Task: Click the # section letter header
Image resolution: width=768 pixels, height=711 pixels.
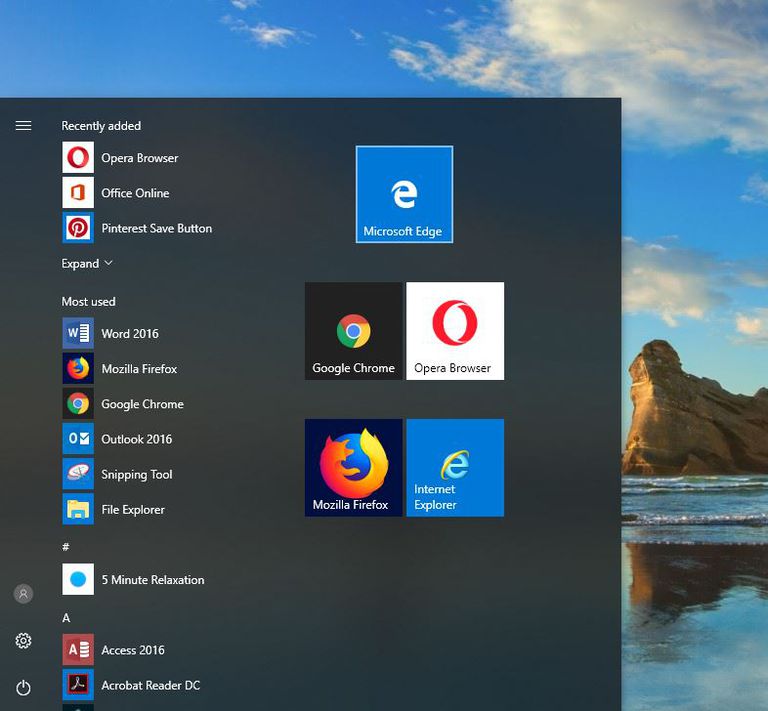Action: point(66,547)
